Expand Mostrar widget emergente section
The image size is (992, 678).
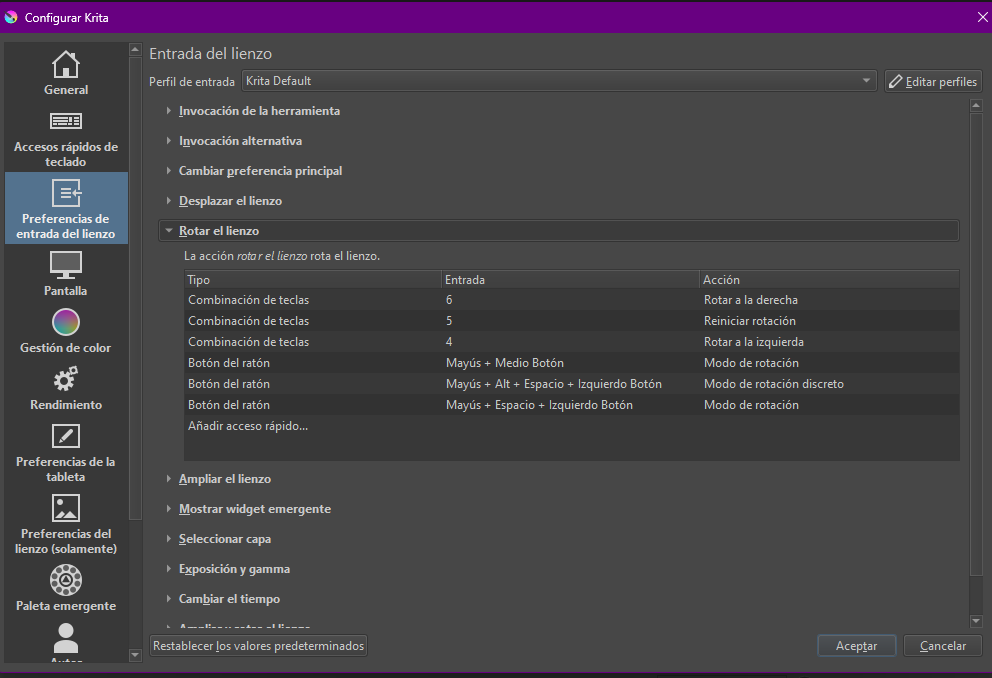pyautogui.click(x=255, y=509)
